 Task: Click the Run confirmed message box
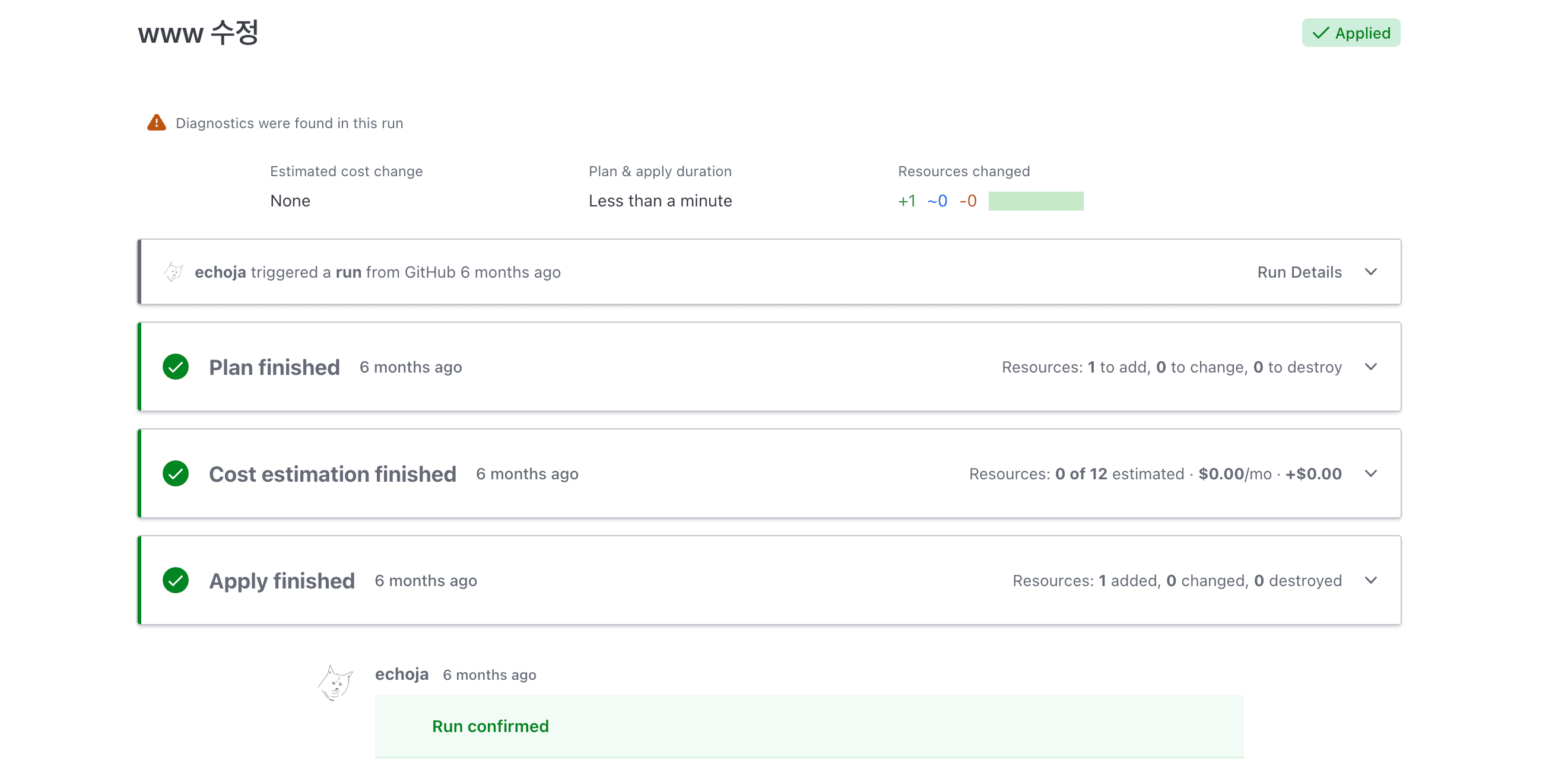click(808, 726)
